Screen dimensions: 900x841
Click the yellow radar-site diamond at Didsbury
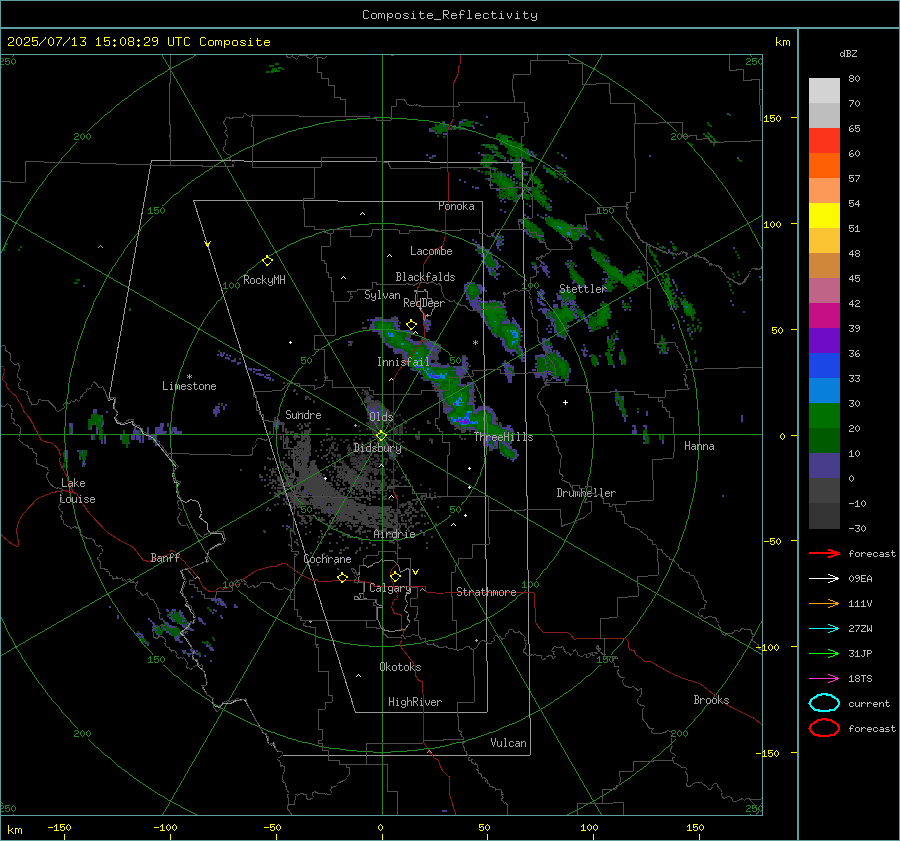click(381, 436)
